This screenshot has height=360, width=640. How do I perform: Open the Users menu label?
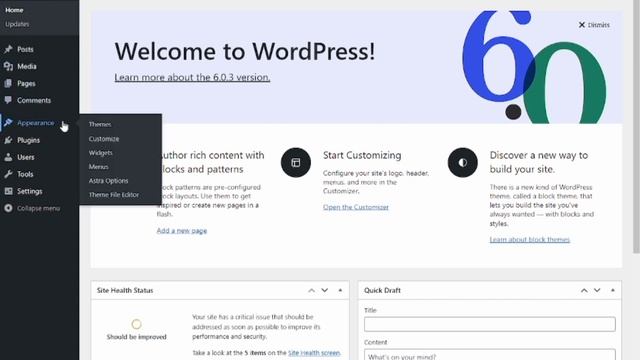point(26,157)
